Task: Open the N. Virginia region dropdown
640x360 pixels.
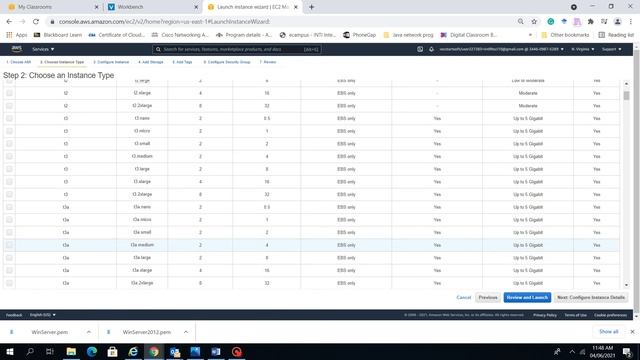Action: tap(583, 49)
